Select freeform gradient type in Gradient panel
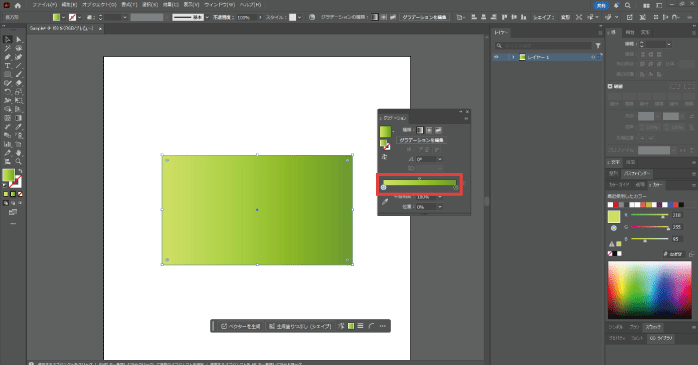The width and height of the screenshot is (698, 365). pyautogui.click(x=438, y=130)
